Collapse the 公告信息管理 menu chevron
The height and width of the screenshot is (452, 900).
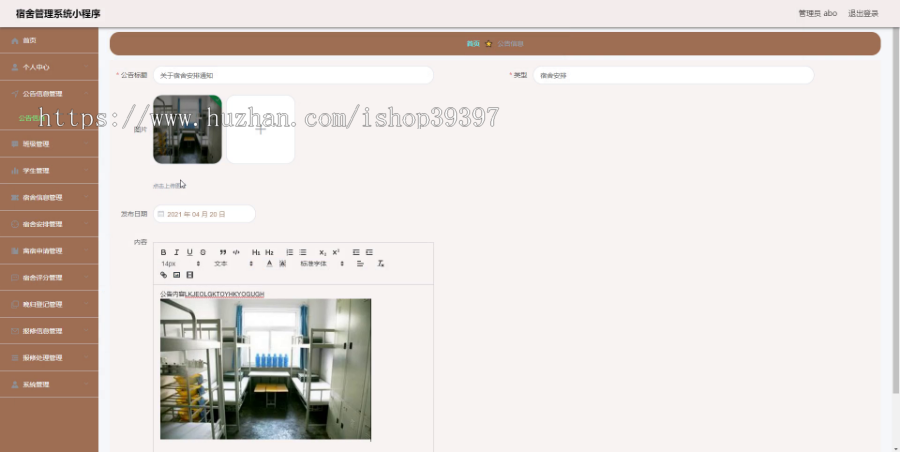[86, 94]
